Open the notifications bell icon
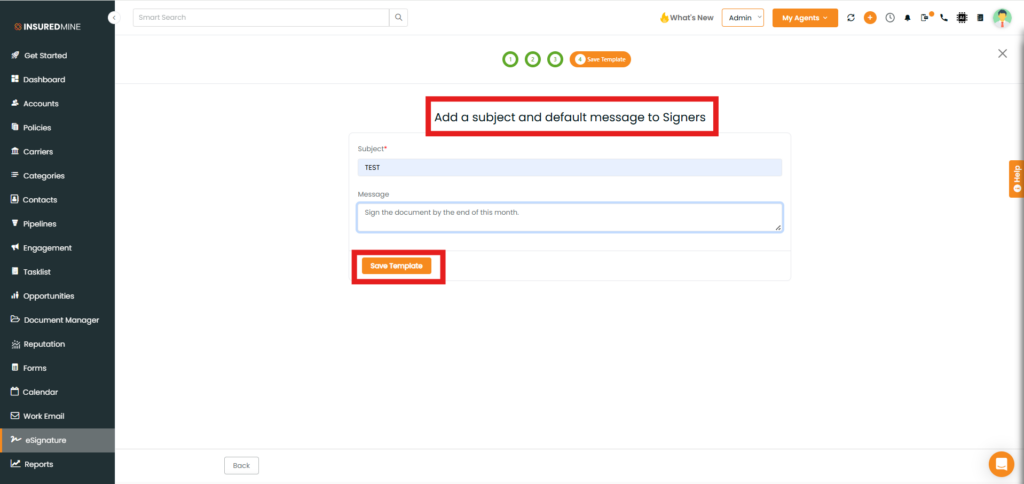The height and width of the screenshot is (484, 1024). click(x=908, y=18)
